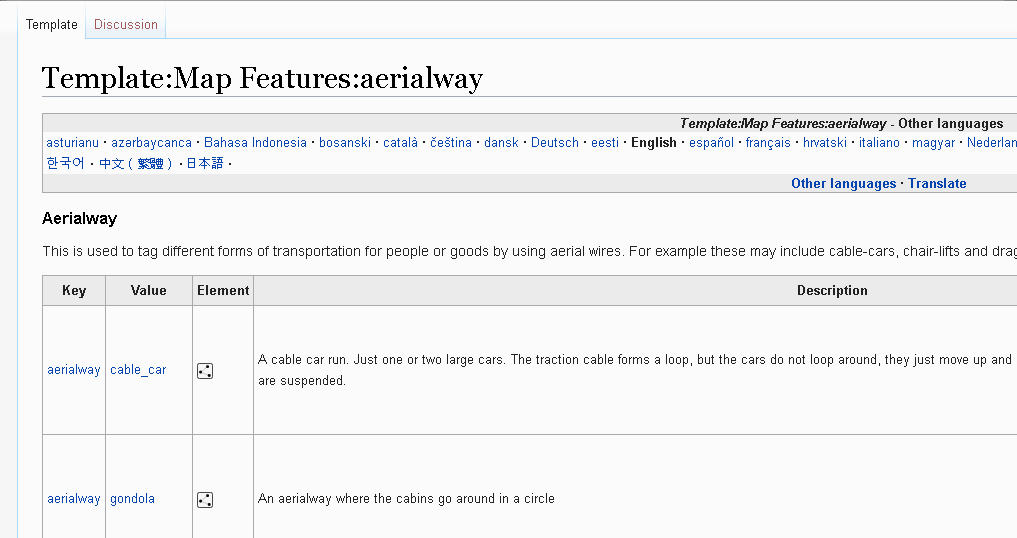Switch language to magyar
This screenshot has height=538, width=1017.
(933, 143)
